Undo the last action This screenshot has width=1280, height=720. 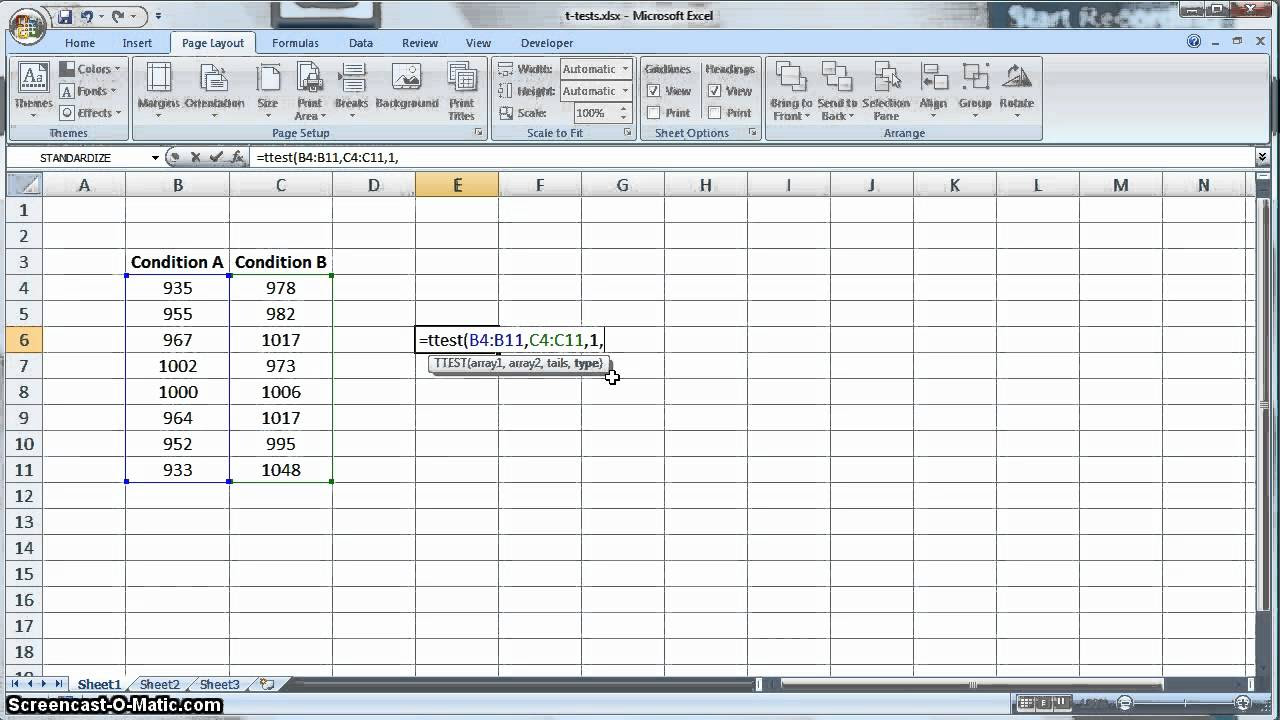[87, 16]
